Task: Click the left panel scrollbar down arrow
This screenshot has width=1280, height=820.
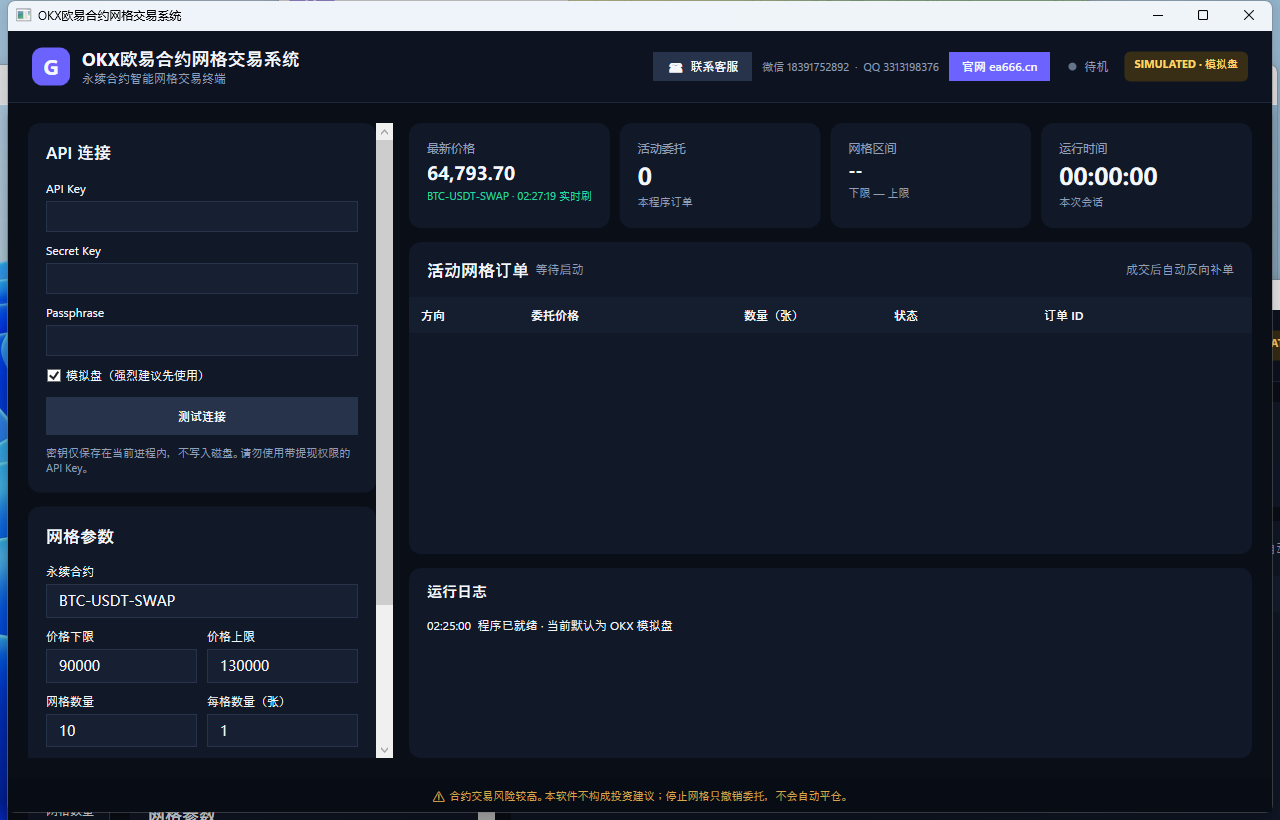Action: [385, 749]
